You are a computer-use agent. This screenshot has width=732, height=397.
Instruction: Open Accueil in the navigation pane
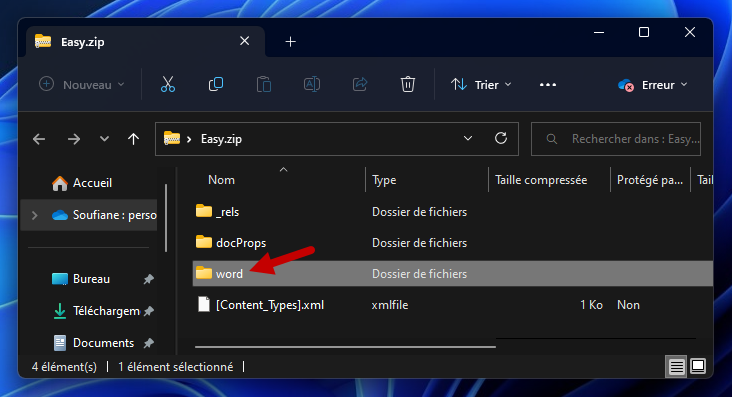pyautogui.click(x=82, y=183)
